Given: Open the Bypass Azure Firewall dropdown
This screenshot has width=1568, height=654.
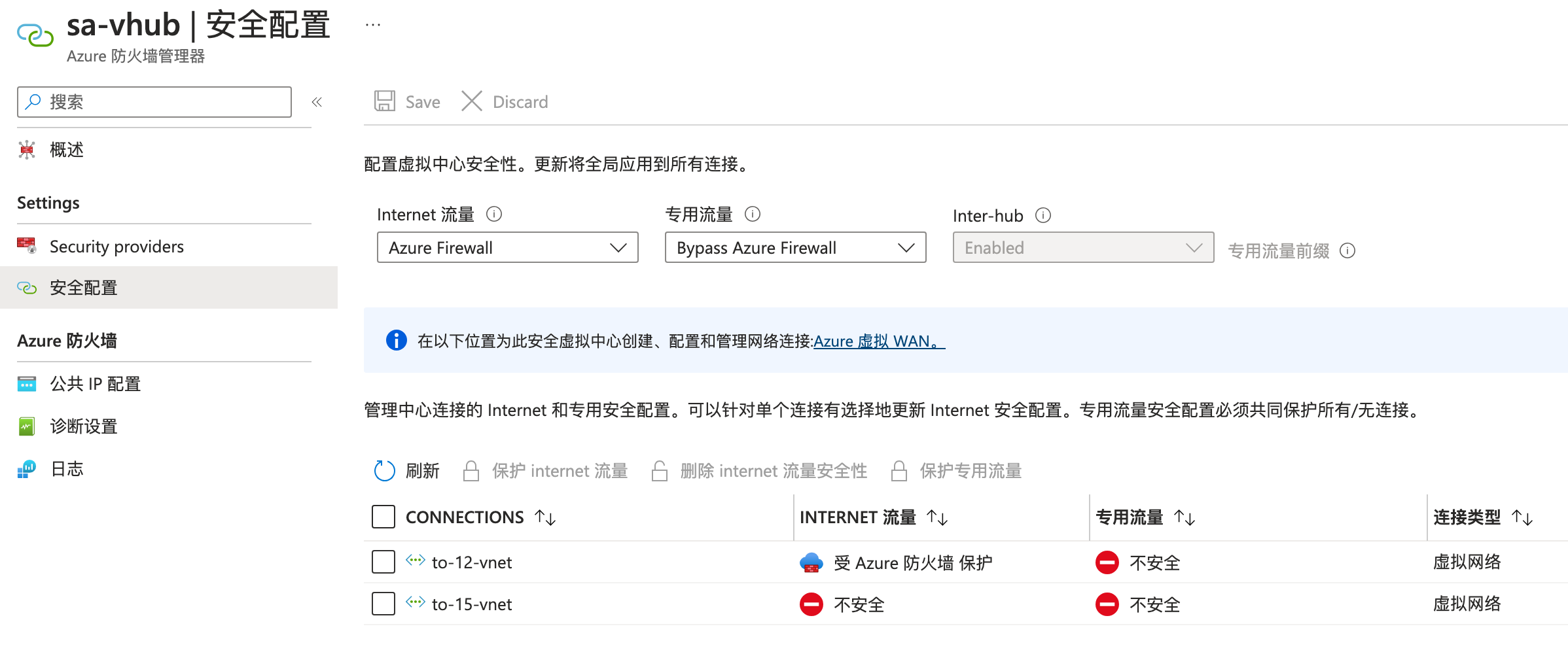Looking at the screenshot, I should (796, 247).
